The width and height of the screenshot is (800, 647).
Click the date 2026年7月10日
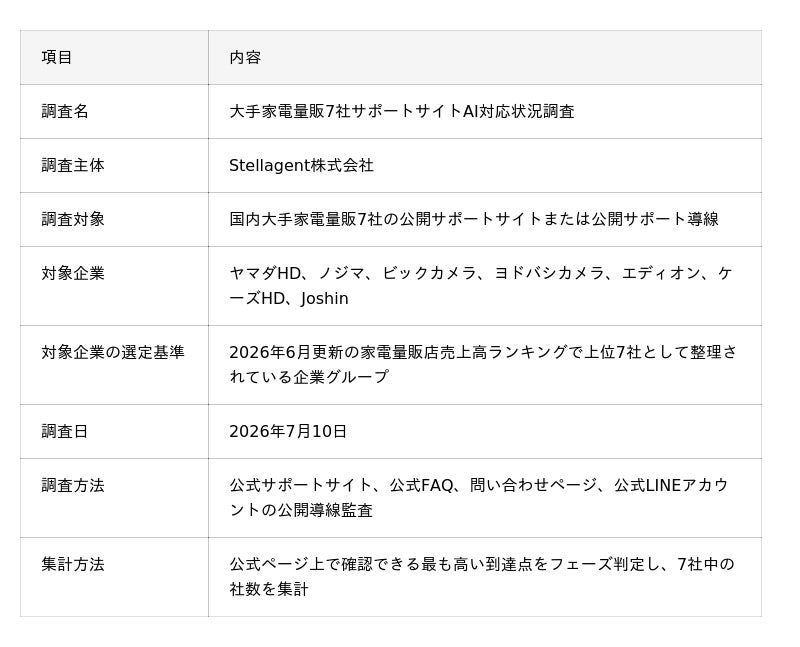click(x=288, y=432)
